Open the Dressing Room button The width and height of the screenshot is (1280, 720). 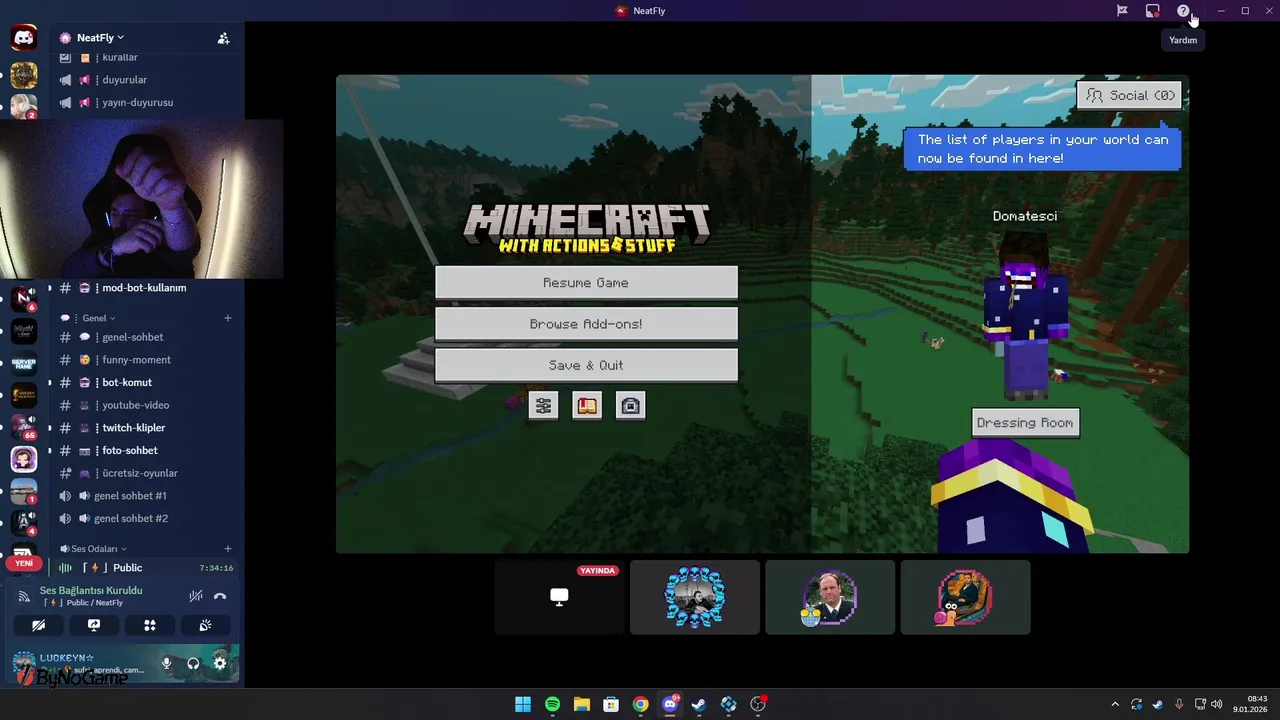click(1025, 423)
